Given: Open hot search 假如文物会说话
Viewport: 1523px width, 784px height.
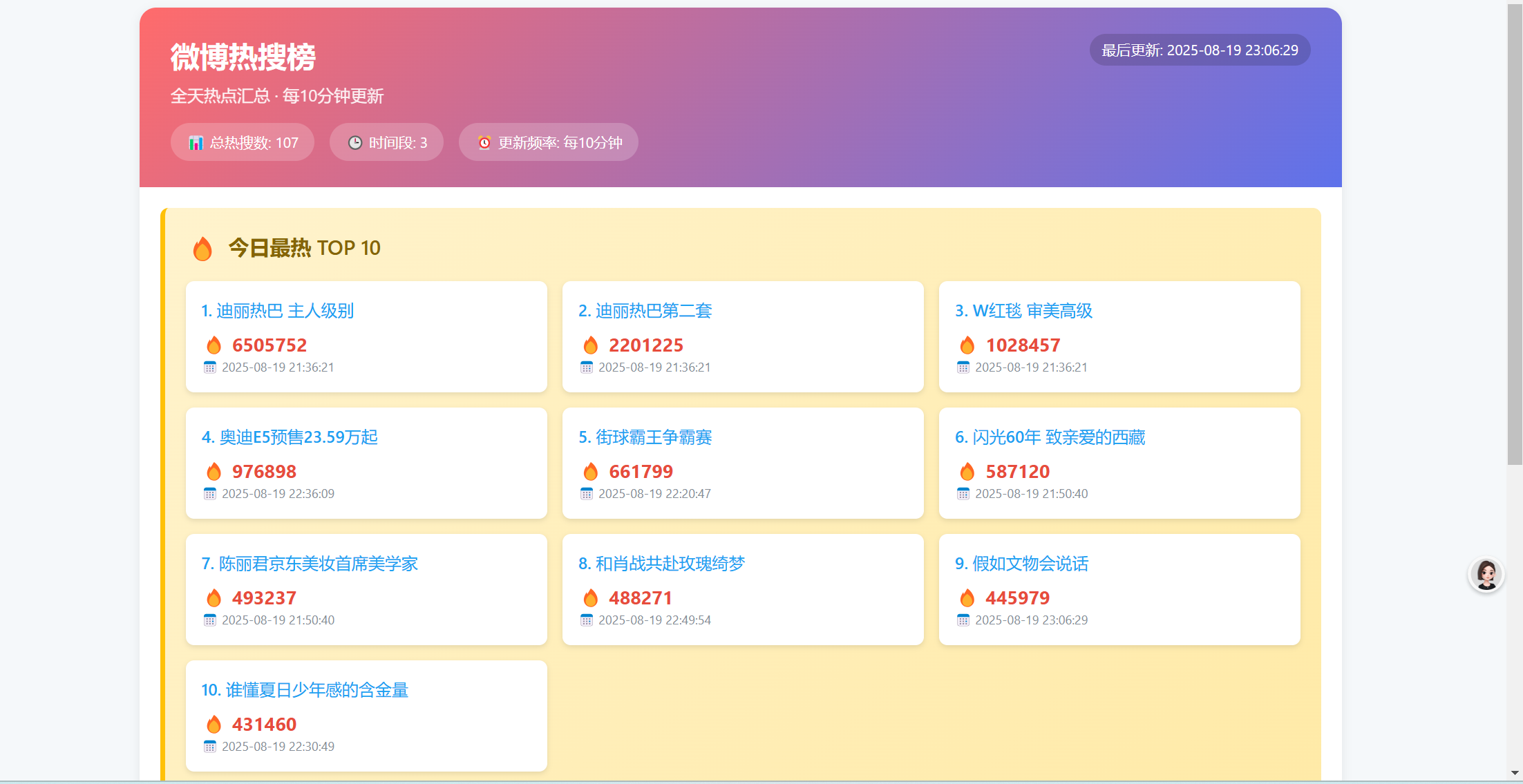Looking at the screenshot, I should (1022, 564).
